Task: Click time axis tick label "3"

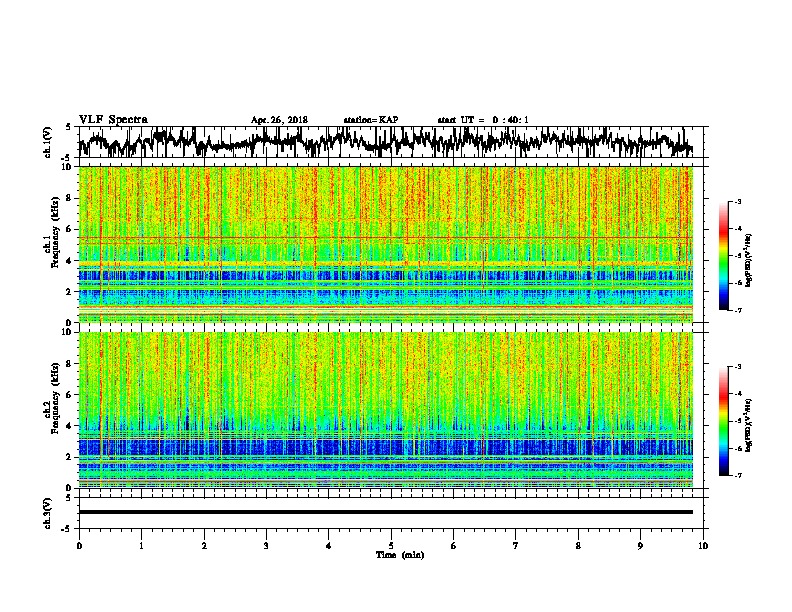Action: pyautogui.click(x=266, y=545)
